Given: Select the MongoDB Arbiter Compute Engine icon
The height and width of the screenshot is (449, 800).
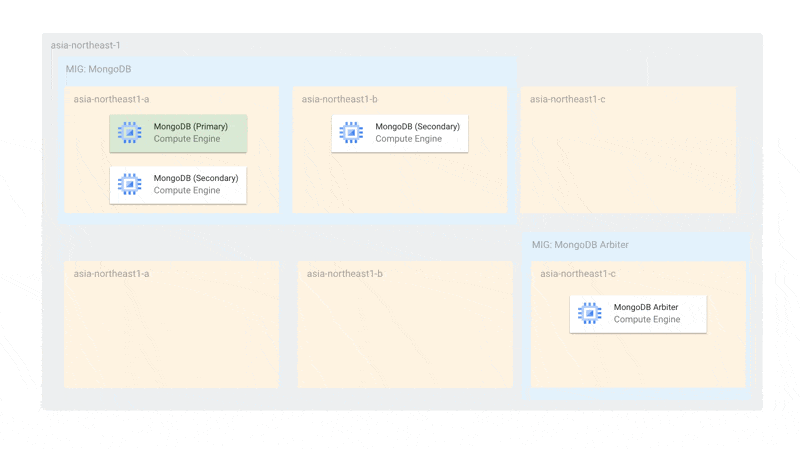Looking at the screenshot, I should click(x=589, y=313).
